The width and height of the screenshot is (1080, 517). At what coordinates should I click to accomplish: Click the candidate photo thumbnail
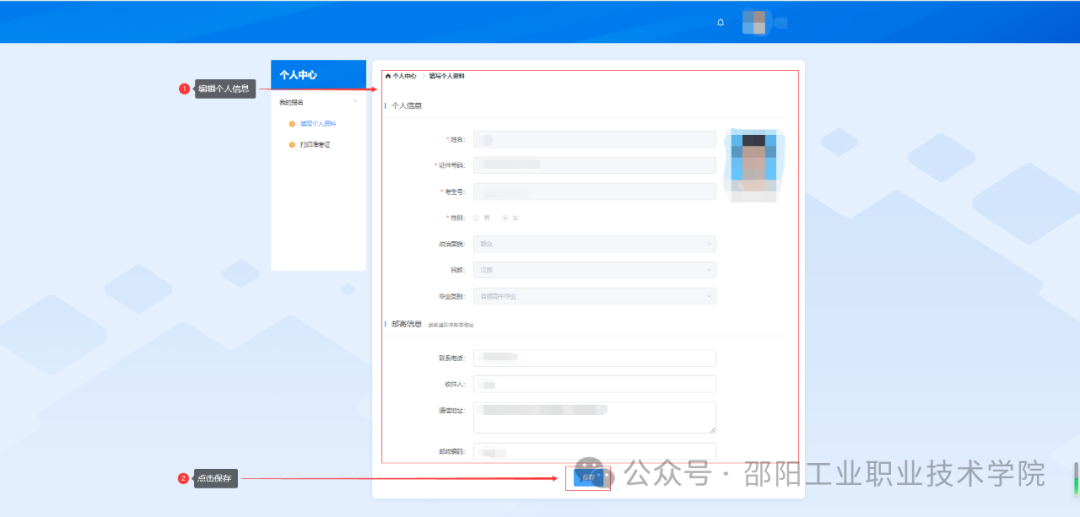pos(755,167)
